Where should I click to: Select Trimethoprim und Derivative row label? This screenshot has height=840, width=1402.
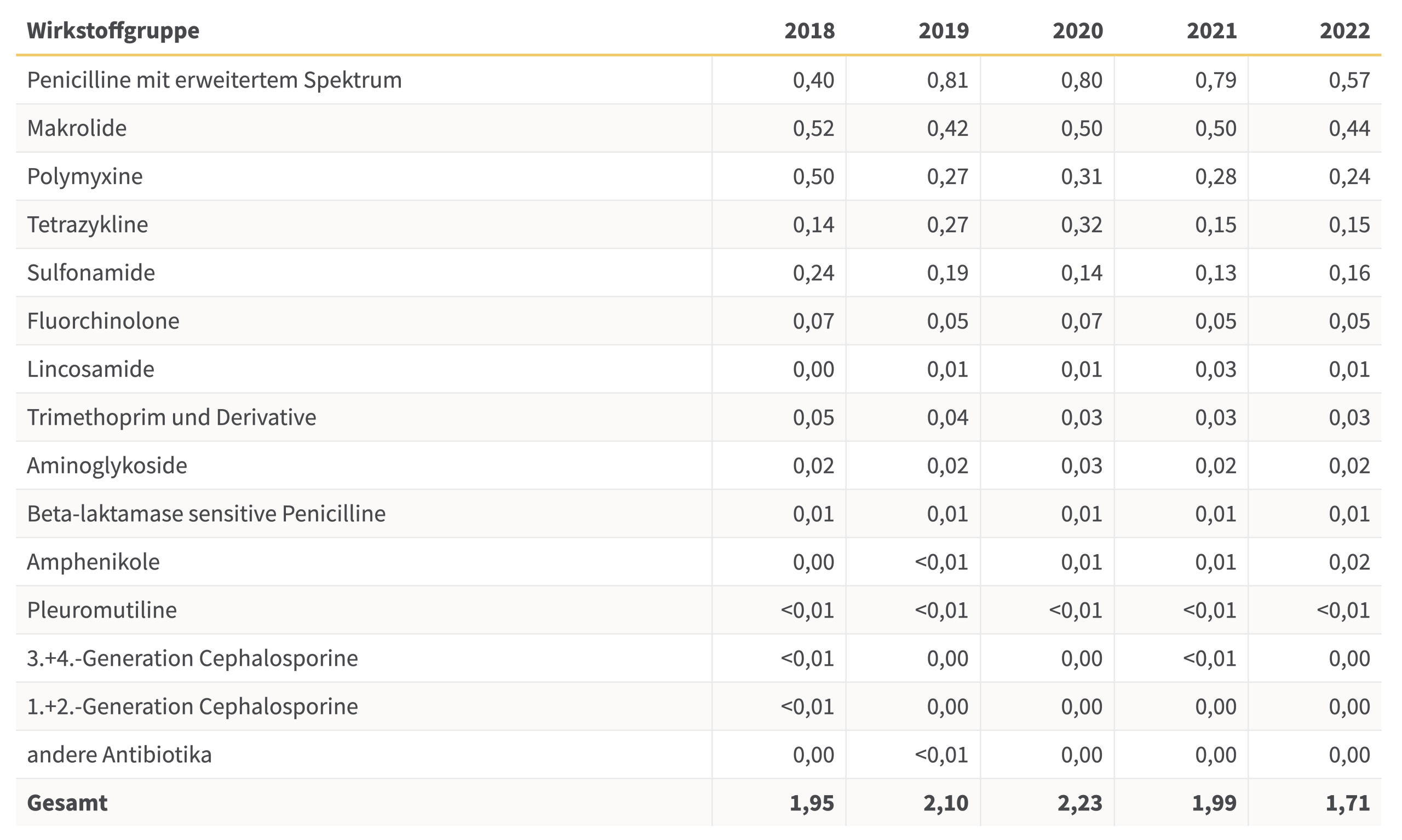pos(171,417)
